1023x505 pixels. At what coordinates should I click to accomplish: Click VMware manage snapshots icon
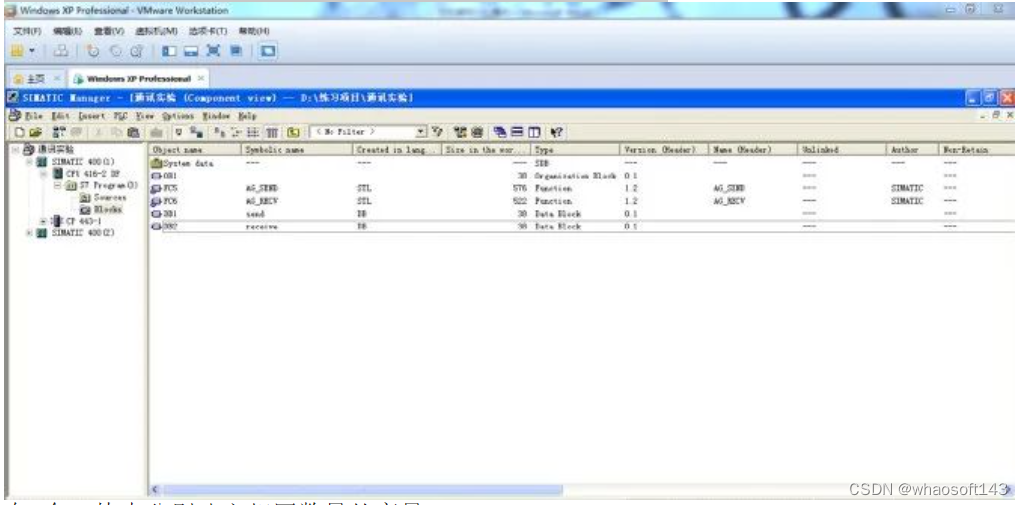point(137,51)
